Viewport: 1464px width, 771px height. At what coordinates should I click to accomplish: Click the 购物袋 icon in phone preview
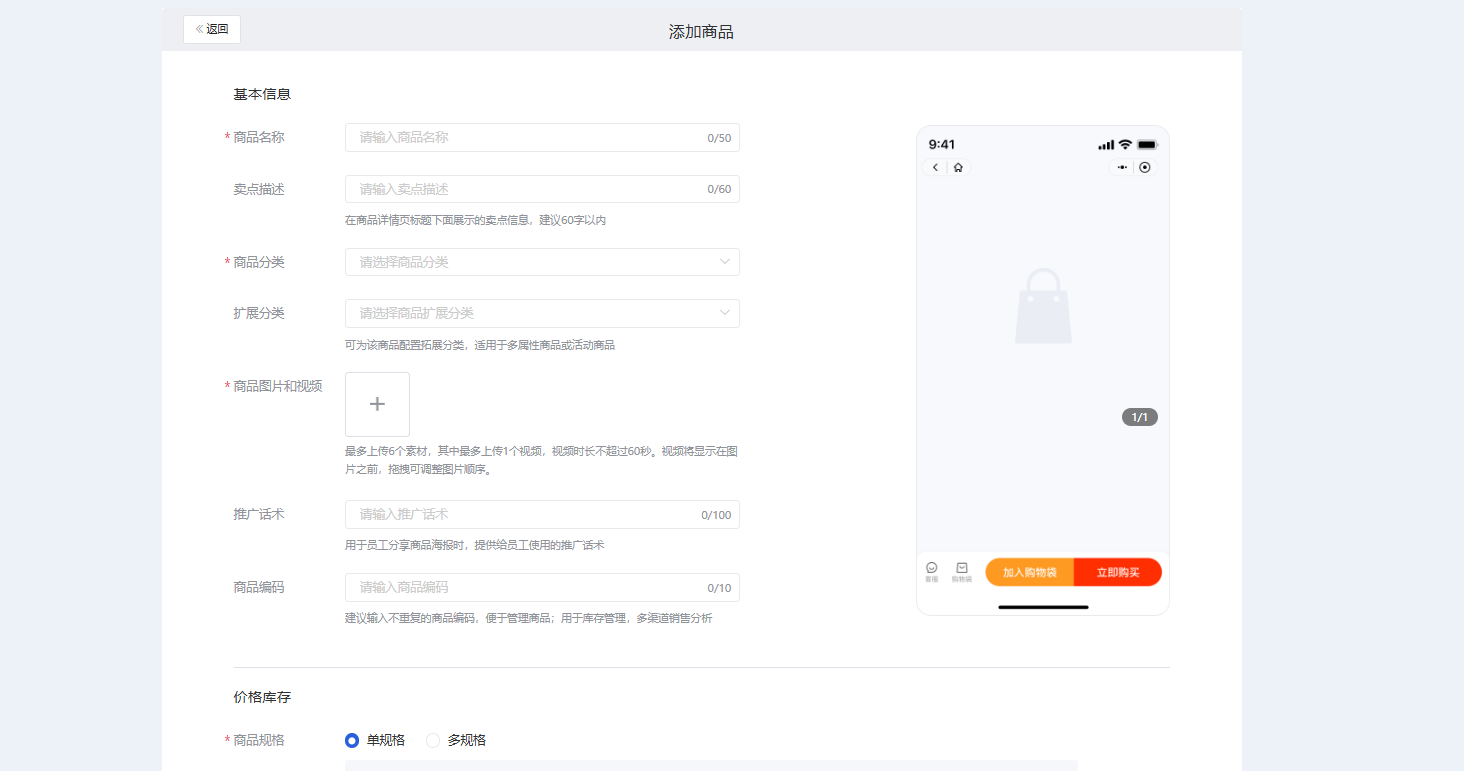(x=961, y=571)
